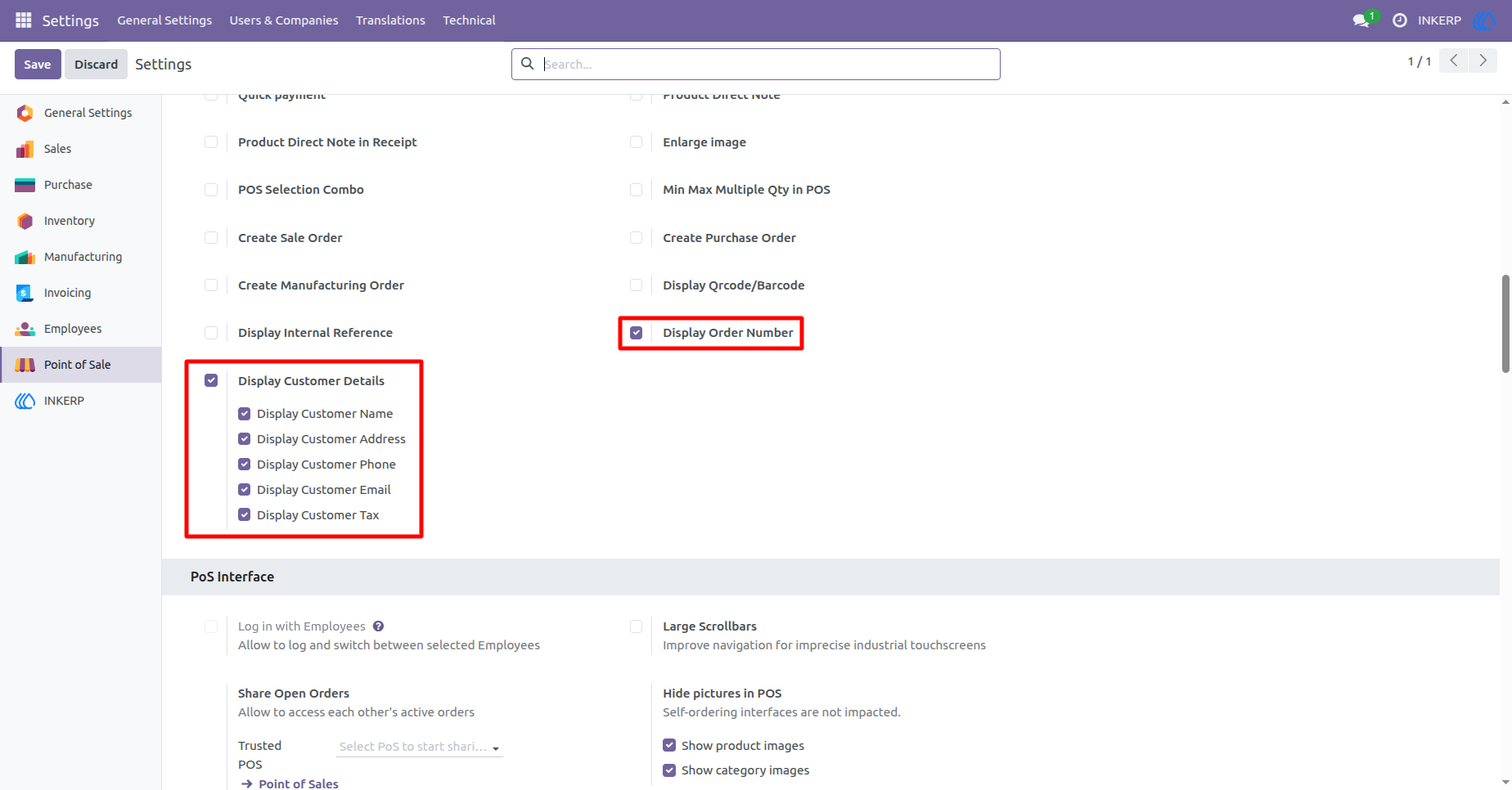1512x790 pixels.
Task: Uncheck Display Order Number
Action: (637, 333)
